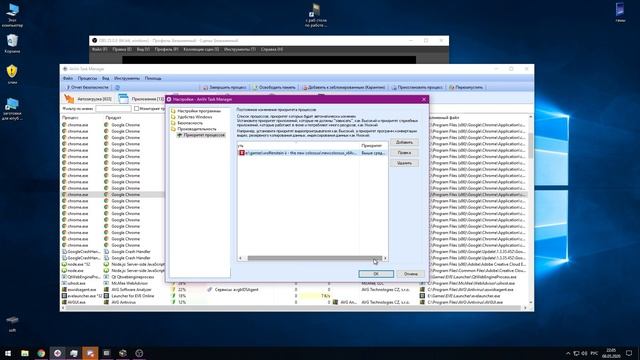Close the Настройки dialog with its X

[x=424, y=99]
